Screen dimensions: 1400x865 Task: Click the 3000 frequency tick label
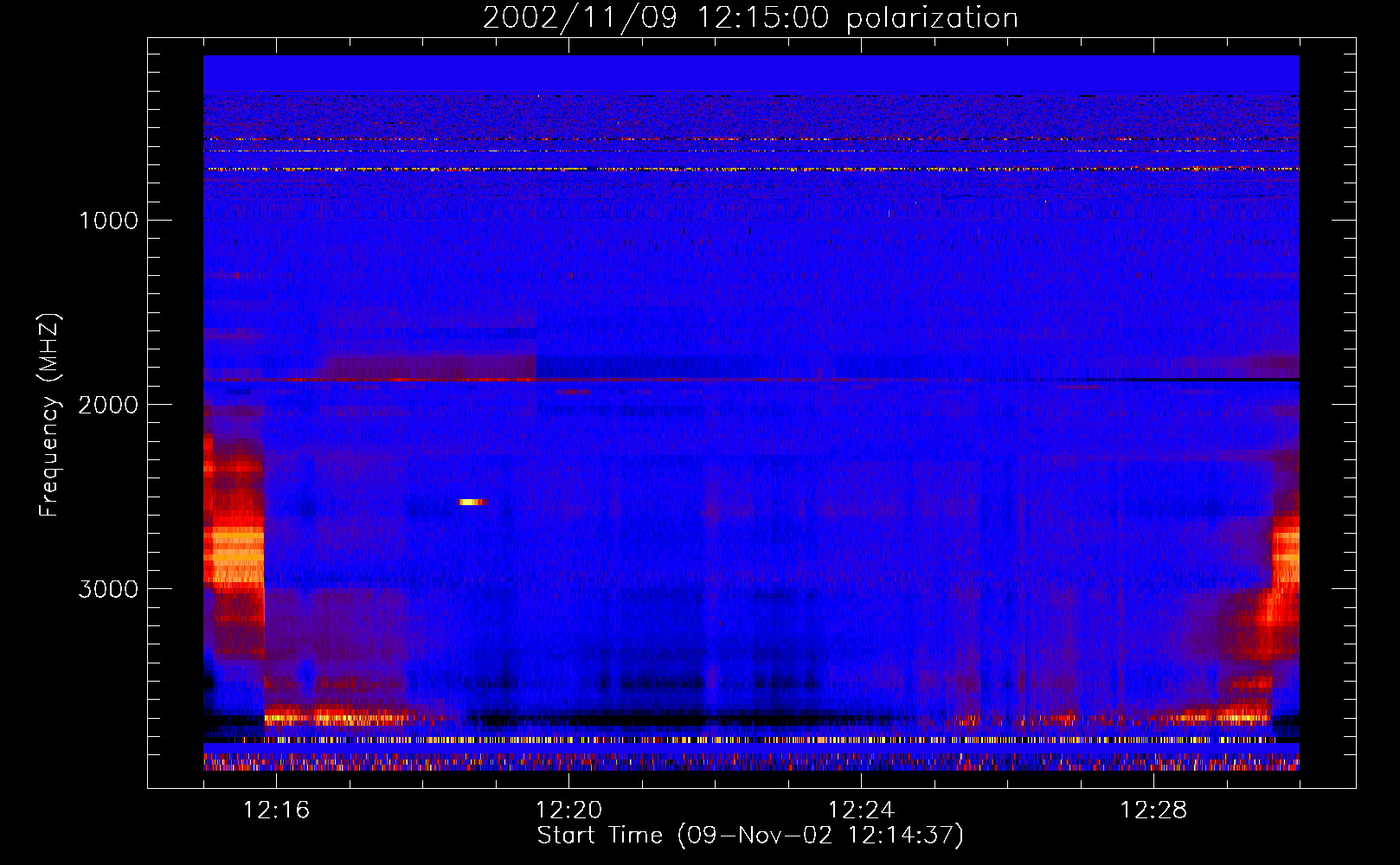(x=108, y=589)
